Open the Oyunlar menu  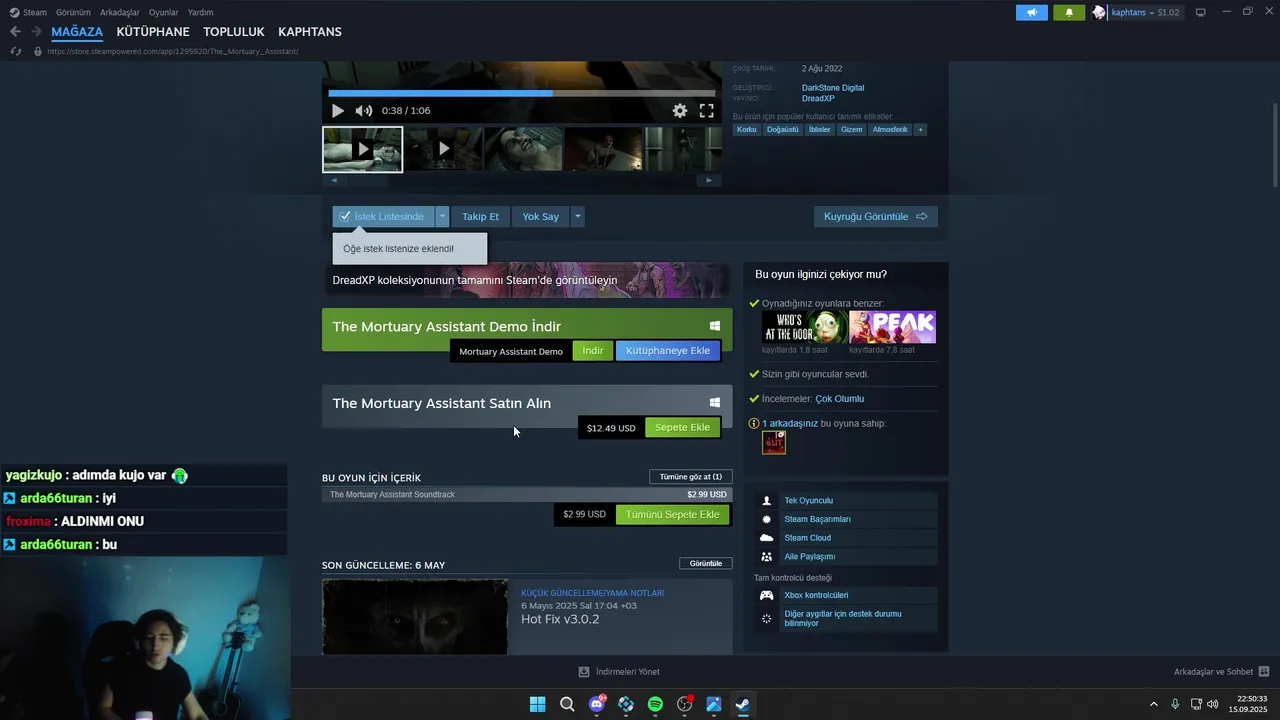click(x=164, y=12)
